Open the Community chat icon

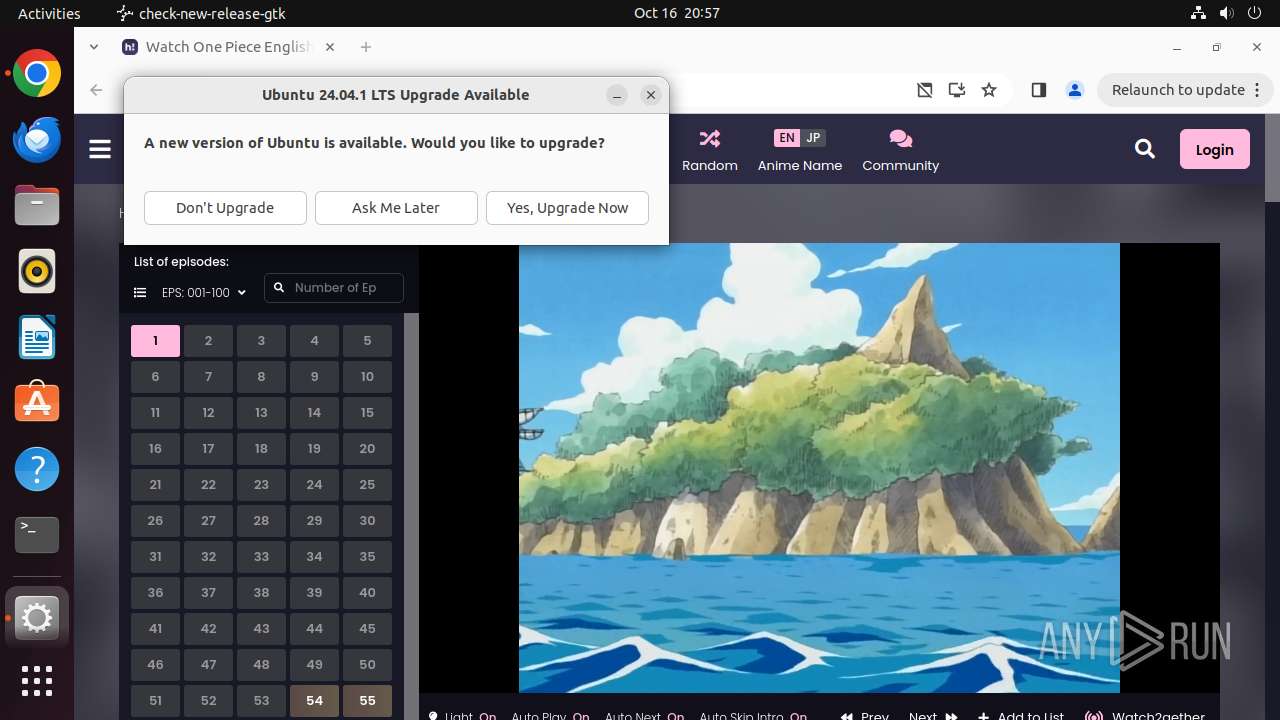click(x=900, y=138)
